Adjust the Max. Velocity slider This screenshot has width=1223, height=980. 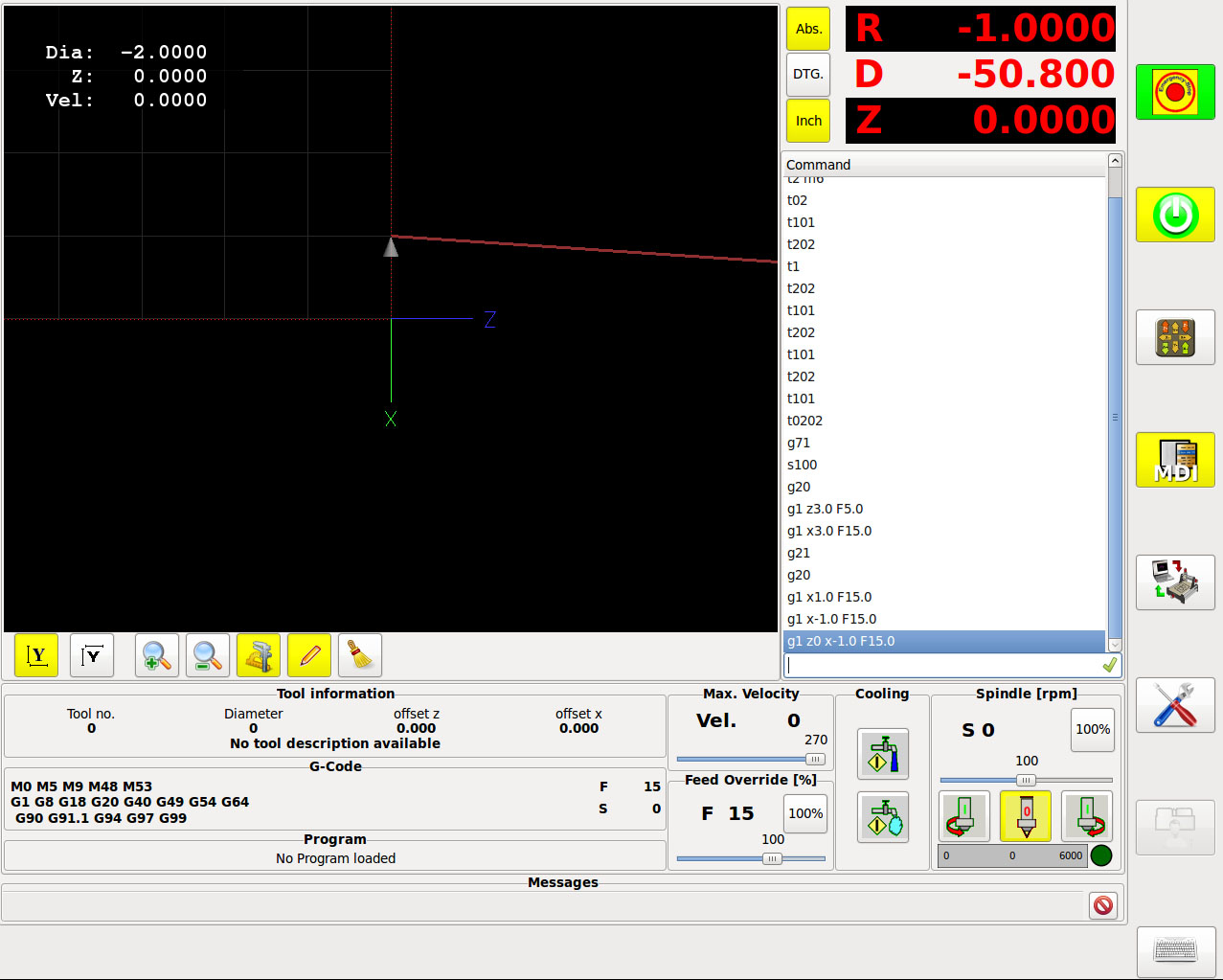(x=751, y=759)
